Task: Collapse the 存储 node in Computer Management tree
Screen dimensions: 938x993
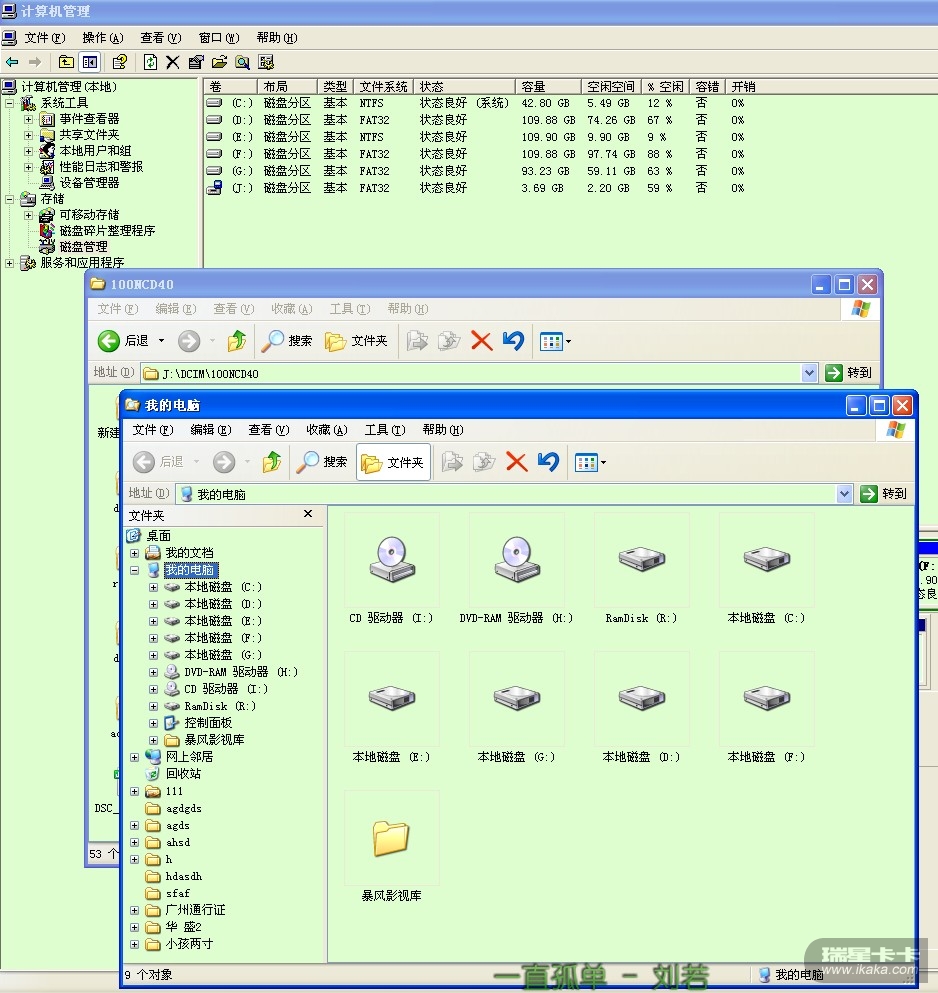Action: (x=10, y=199)
